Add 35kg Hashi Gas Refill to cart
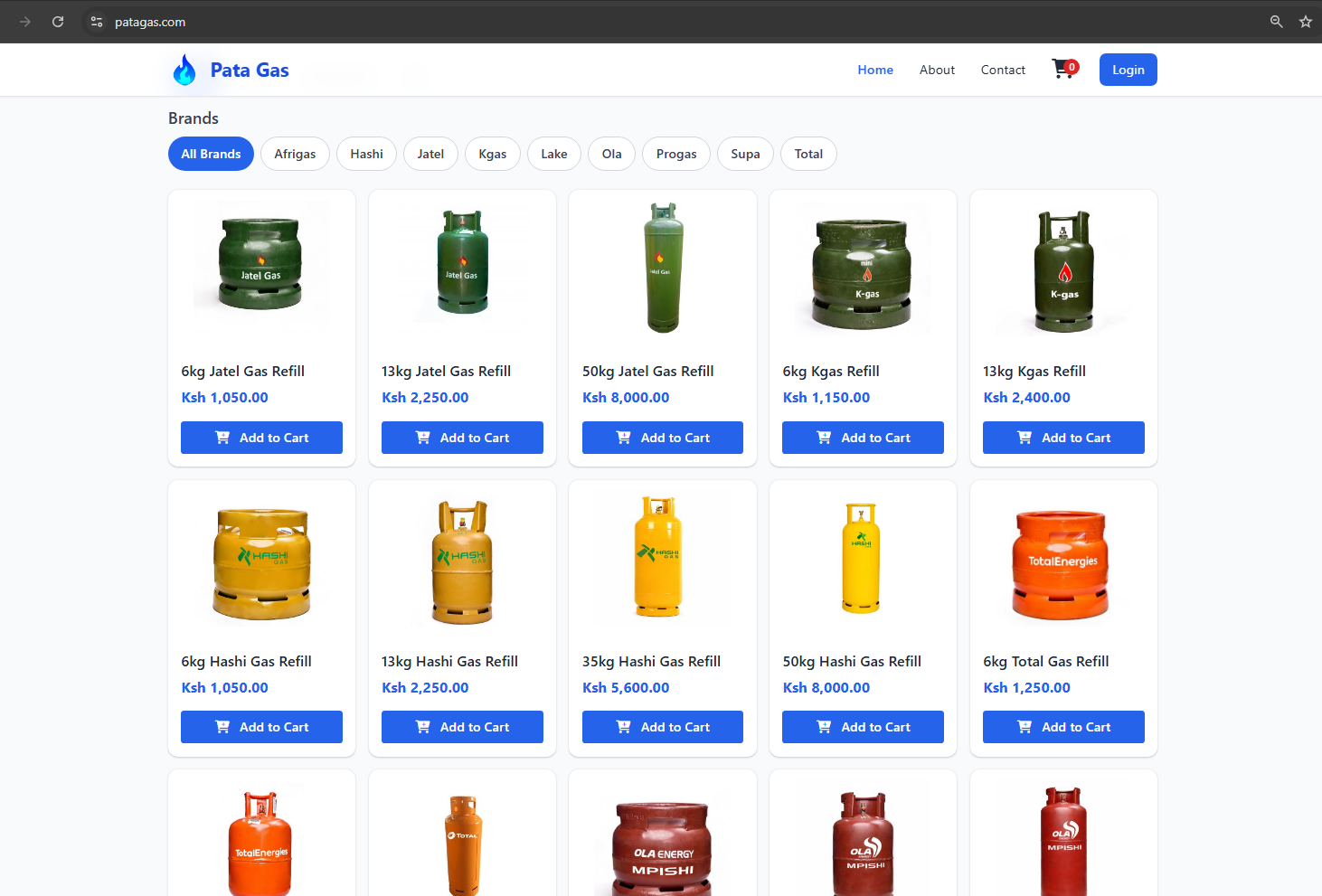Screen dimensions: 1322x896 [x=662, y=727]
